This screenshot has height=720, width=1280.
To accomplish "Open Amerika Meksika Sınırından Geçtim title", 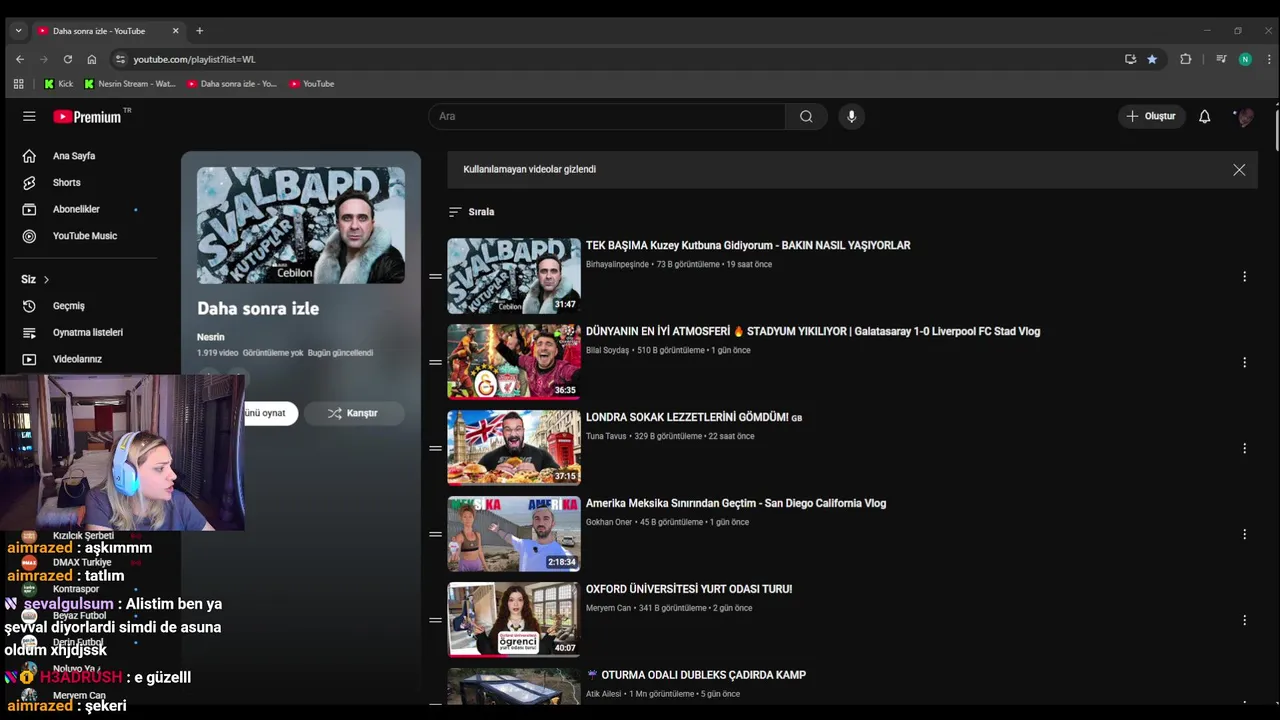I will pos(736,503).
